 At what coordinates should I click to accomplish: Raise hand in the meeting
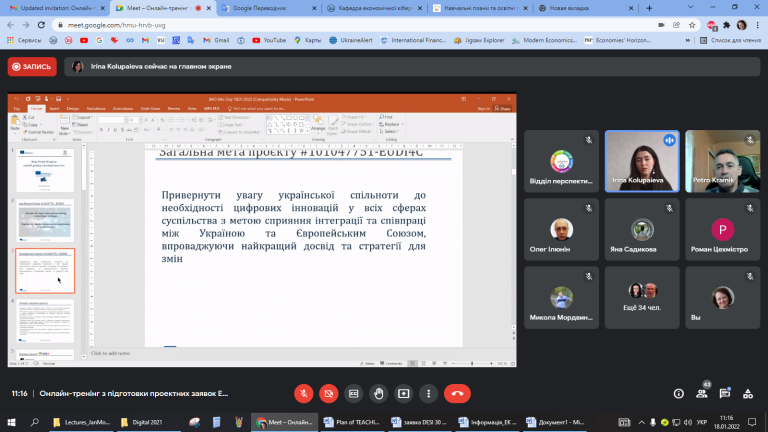pyautogui.click(x=379, y=393)
